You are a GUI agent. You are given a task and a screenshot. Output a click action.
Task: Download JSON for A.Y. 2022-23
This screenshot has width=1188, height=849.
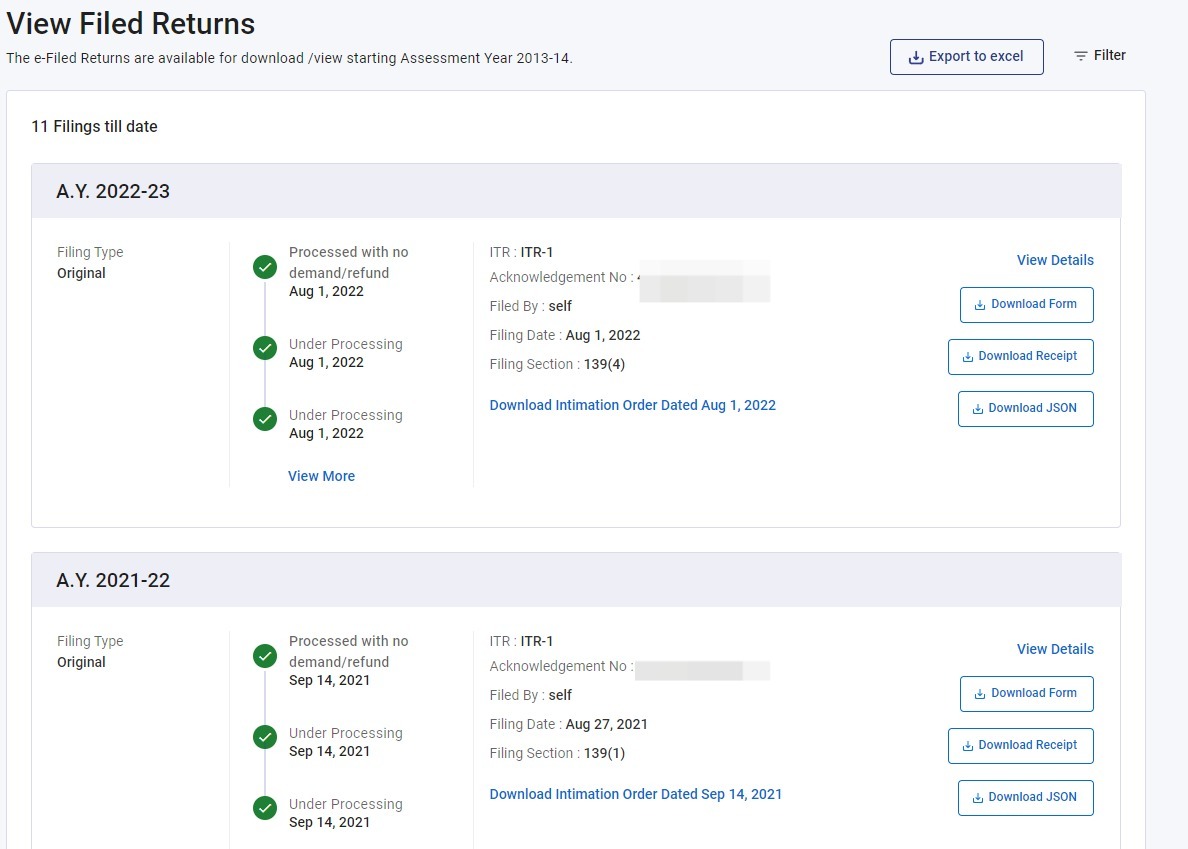[x=1025, y=409]
